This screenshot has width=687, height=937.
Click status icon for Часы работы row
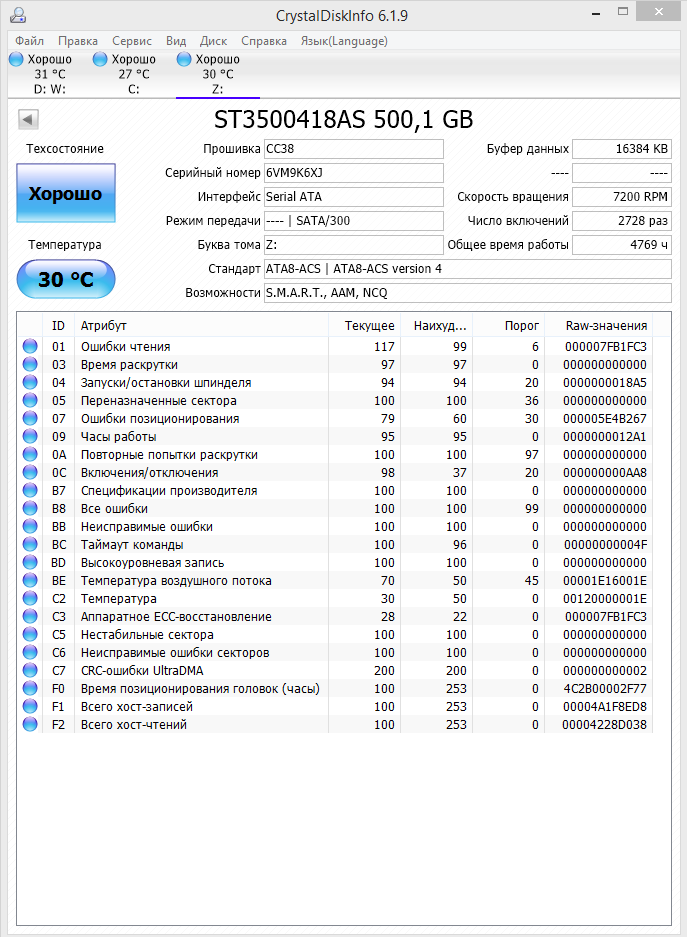30,436
